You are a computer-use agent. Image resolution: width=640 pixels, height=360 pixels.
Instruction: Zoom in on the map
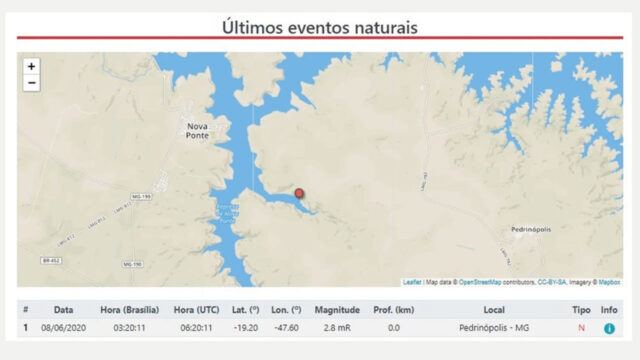(x=31, y=66)
